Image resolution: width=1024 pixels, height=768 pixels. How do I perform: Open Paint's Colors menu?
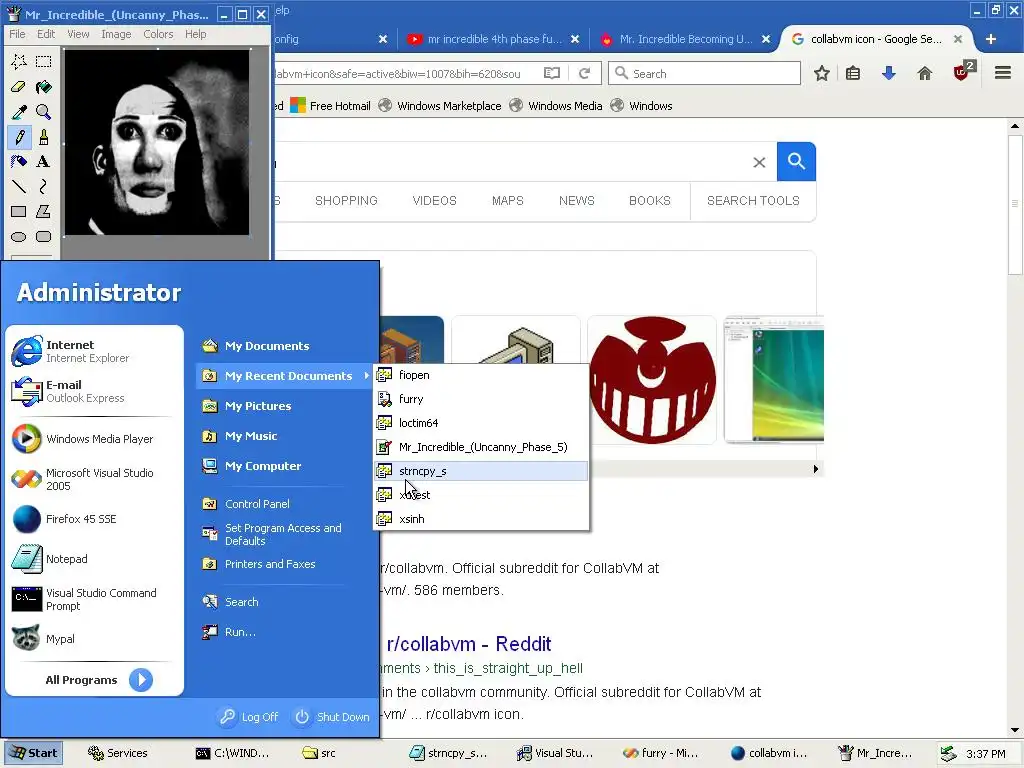[158, 34]
